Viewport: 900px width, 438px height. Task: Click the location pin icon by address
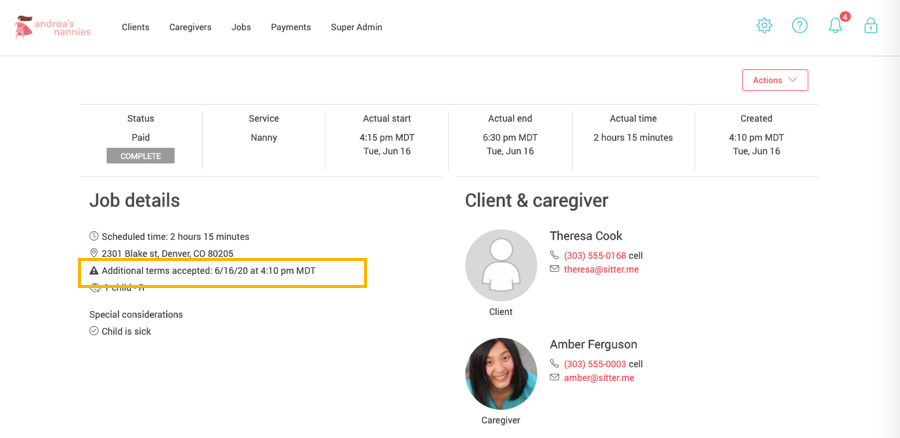click(94, 253)
